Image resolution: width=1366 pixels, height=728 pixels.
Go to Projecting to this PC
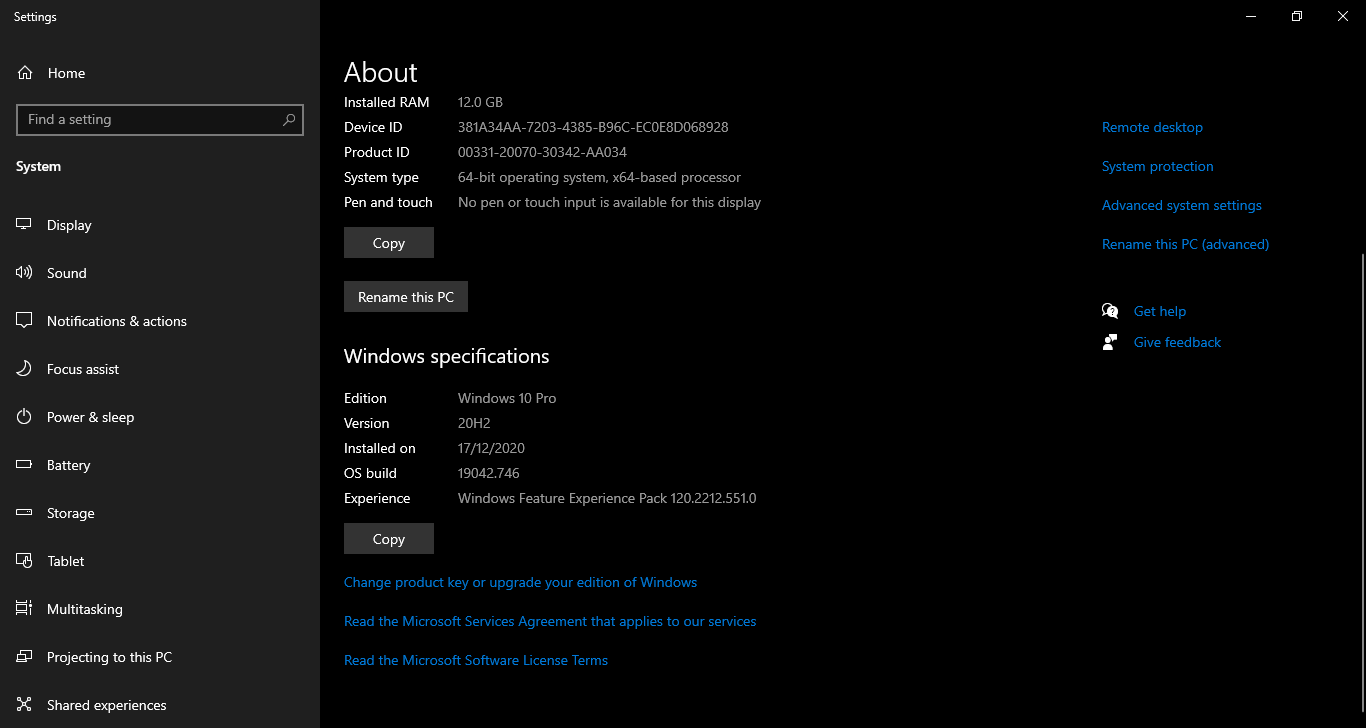pos(160,657)
